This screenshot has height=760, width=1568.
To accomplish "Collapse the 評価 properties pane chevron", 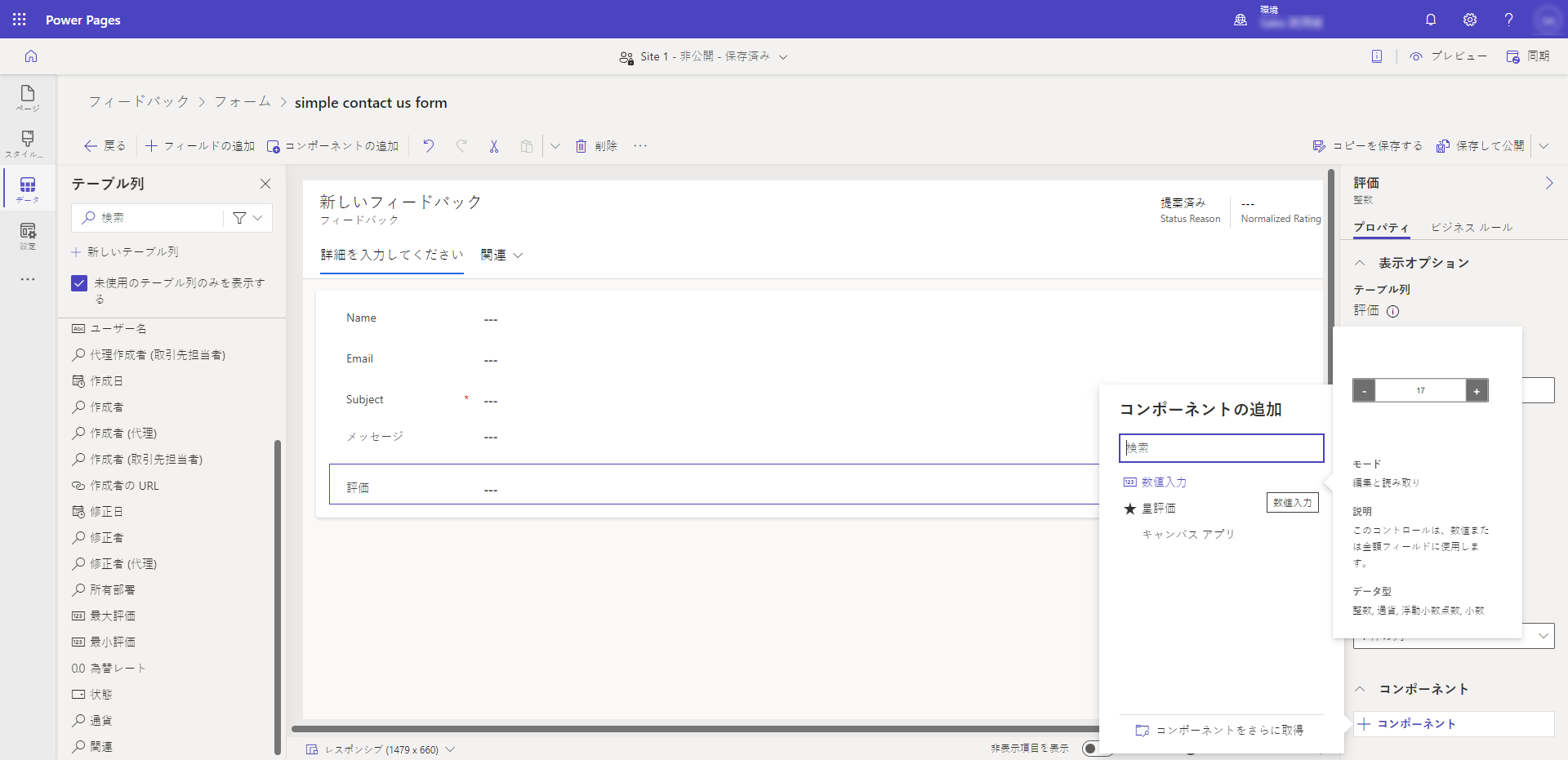I will pos(1548,183).
